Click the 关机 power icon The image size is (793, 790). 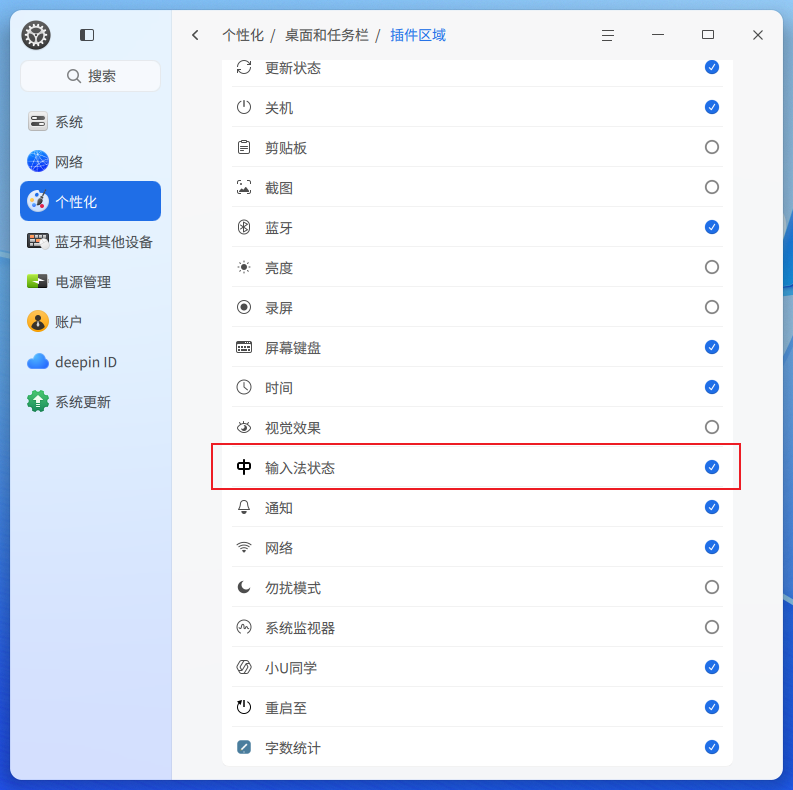point(244,107)
